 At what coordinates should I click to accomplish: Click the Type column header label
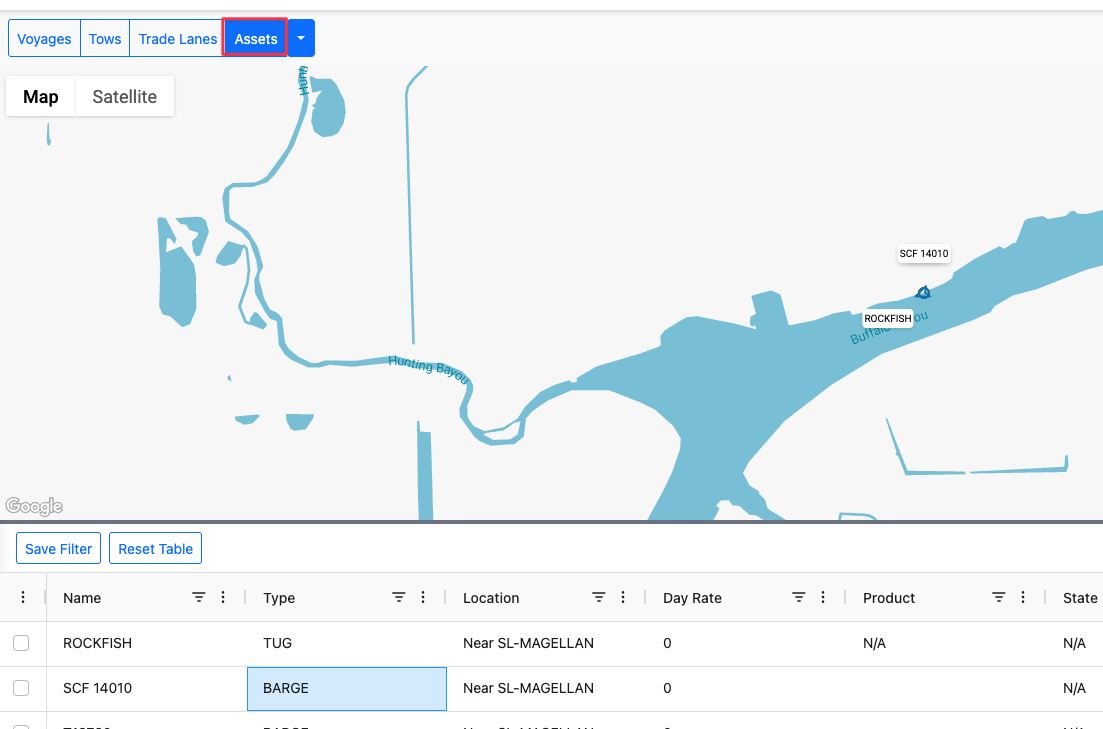pyautogui.click(x=279, y=598)
